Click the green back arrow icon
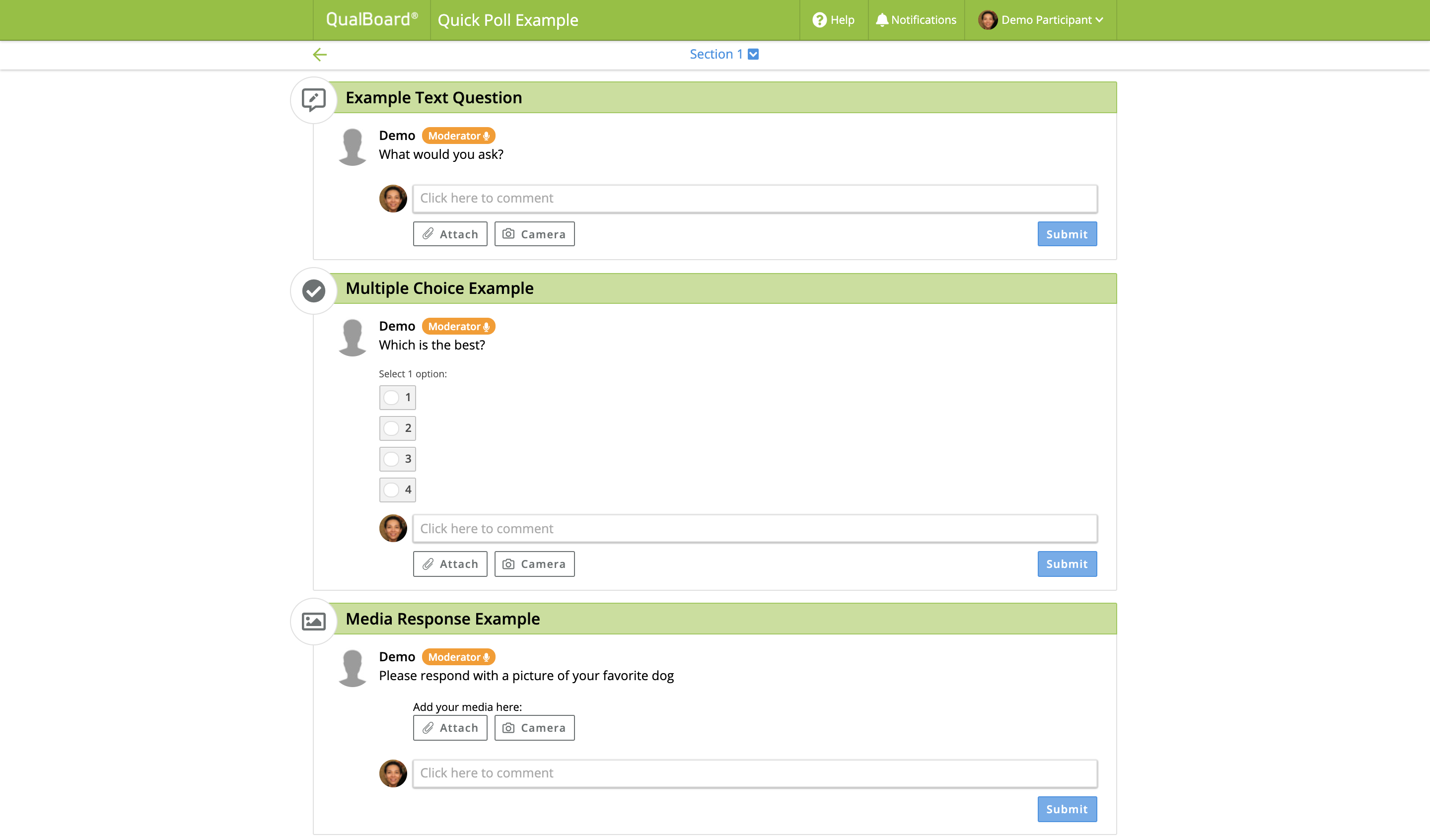This screenshot has height=840, width=1430. [320, 55]
